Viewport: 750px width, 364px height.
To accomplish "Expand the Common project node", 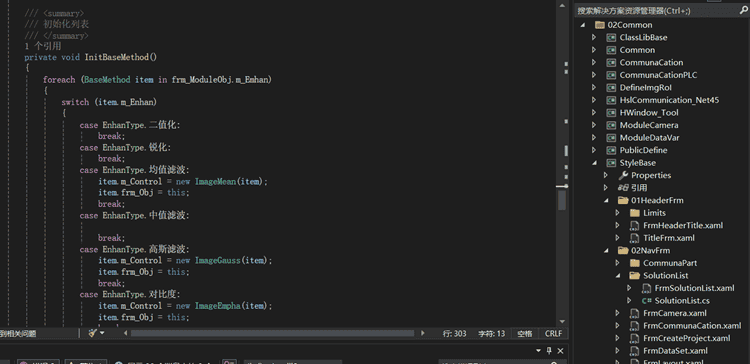I will tap(594, 50).
